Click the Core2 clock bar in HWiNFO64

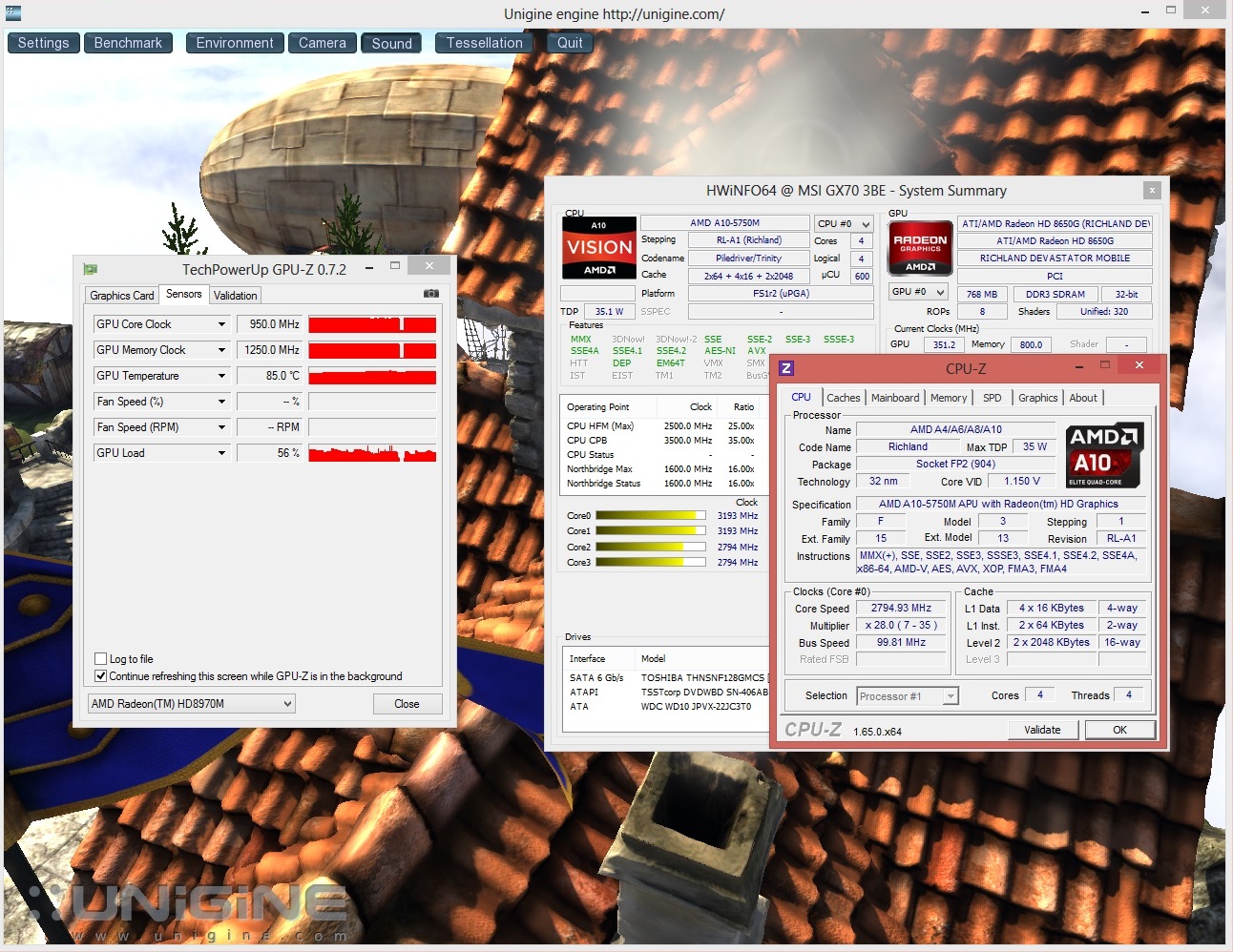(x=651, y=548)
